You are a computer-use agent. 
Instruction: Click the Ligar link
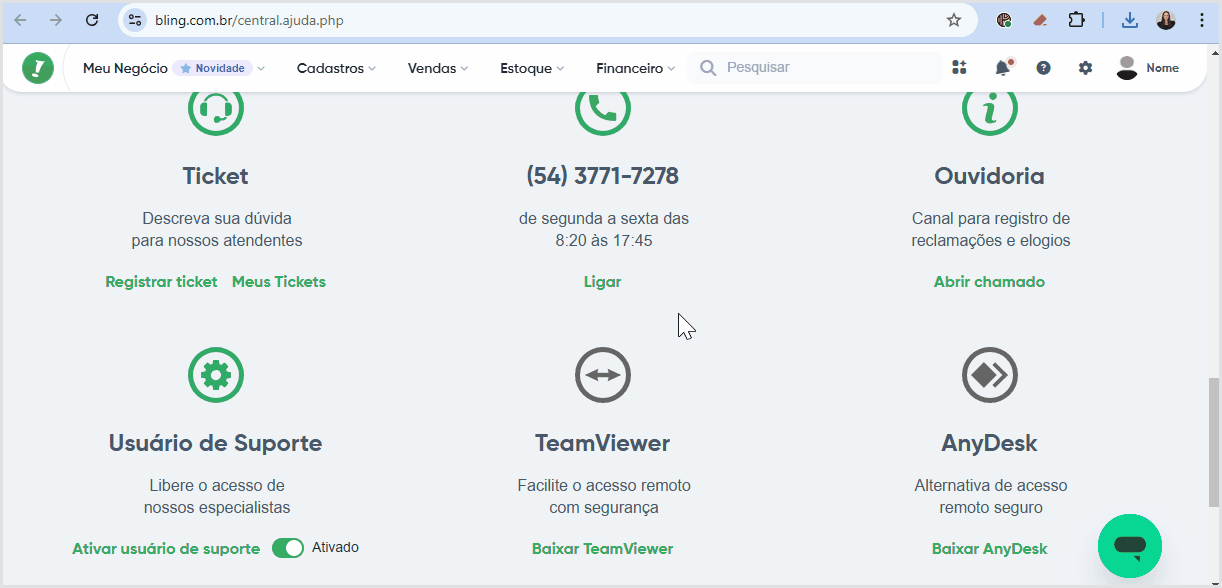click(603, 282)
